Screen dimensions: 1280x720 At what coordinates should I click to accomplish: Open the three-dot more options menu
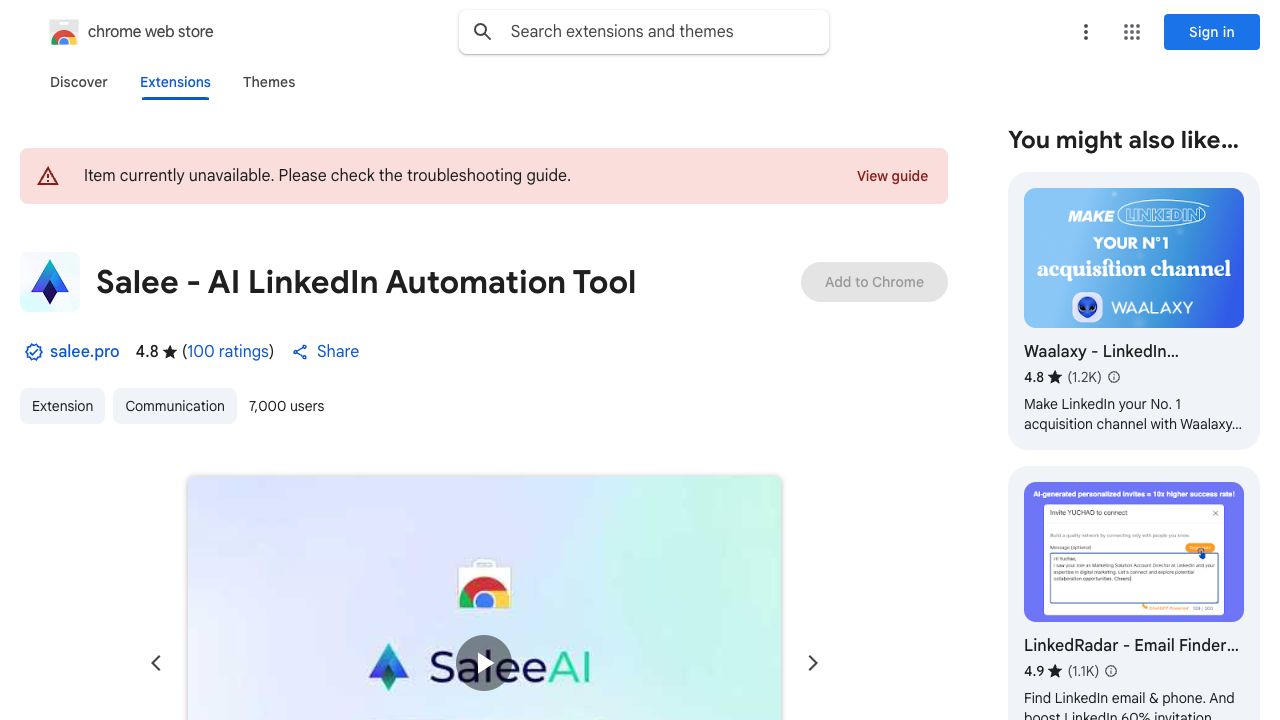pos(1085,32)
